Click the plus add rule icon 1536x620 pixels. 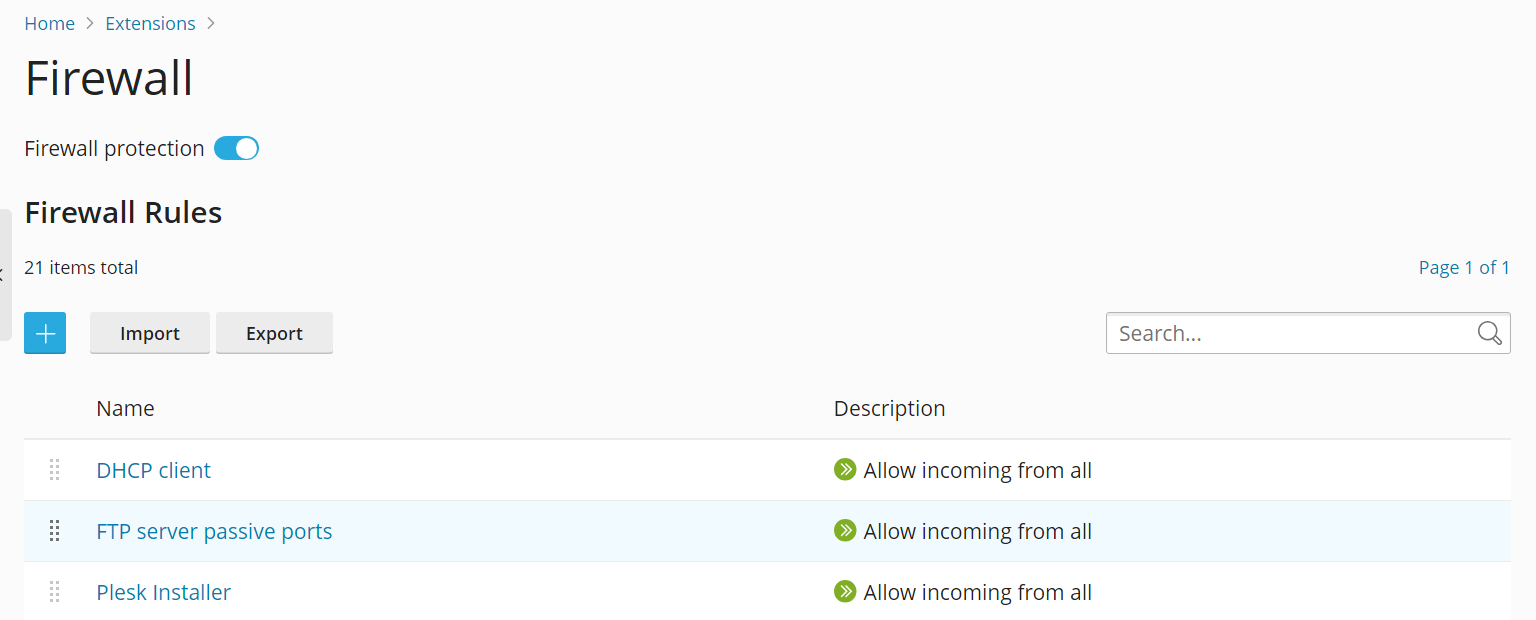tap(45, 333)
